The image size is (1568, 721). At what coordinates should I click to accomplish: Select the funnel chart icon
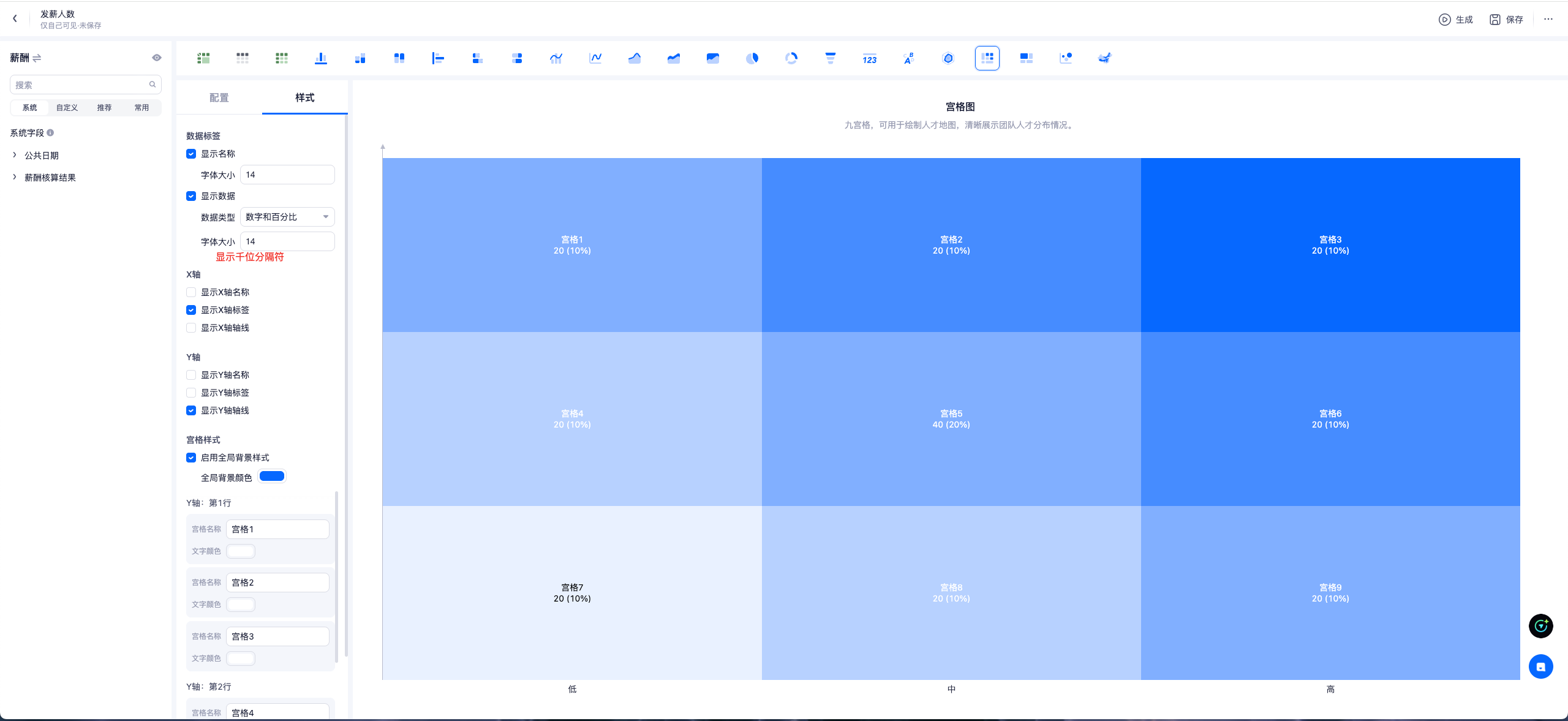831,58
